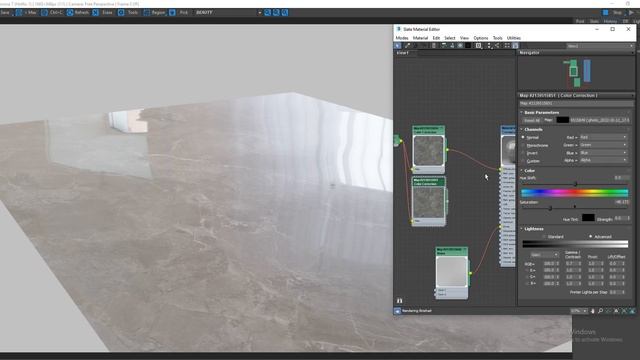Open the Utilities menu
Image resolution: width=640 pixels, height=360 pixels.
(513, 38)
